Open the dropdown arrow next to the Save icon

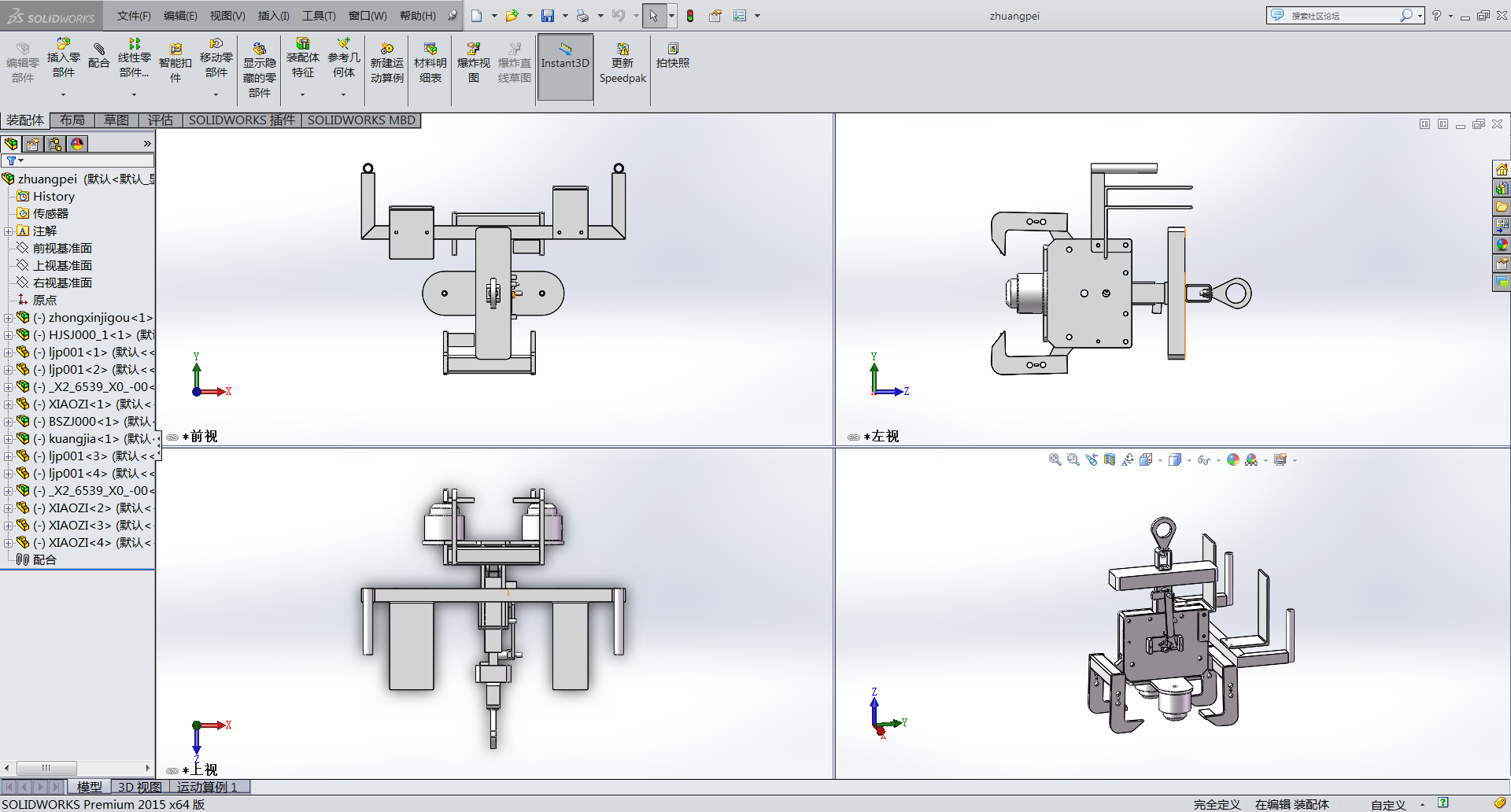coord(565,16)
